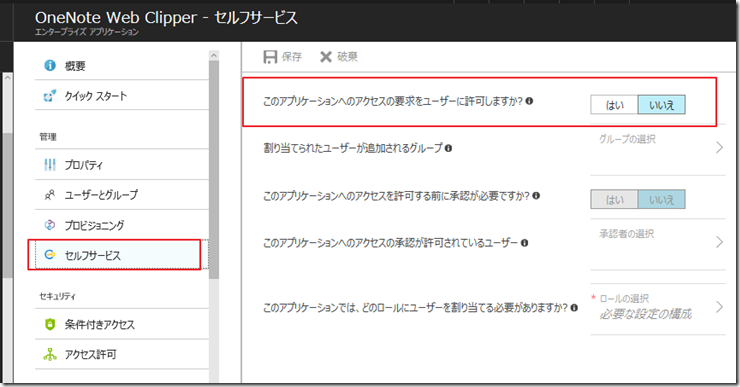Click info icon beside アクセスの要求 question
The height and width of the screenshot is (387, 740).
(x=530, y=101)
